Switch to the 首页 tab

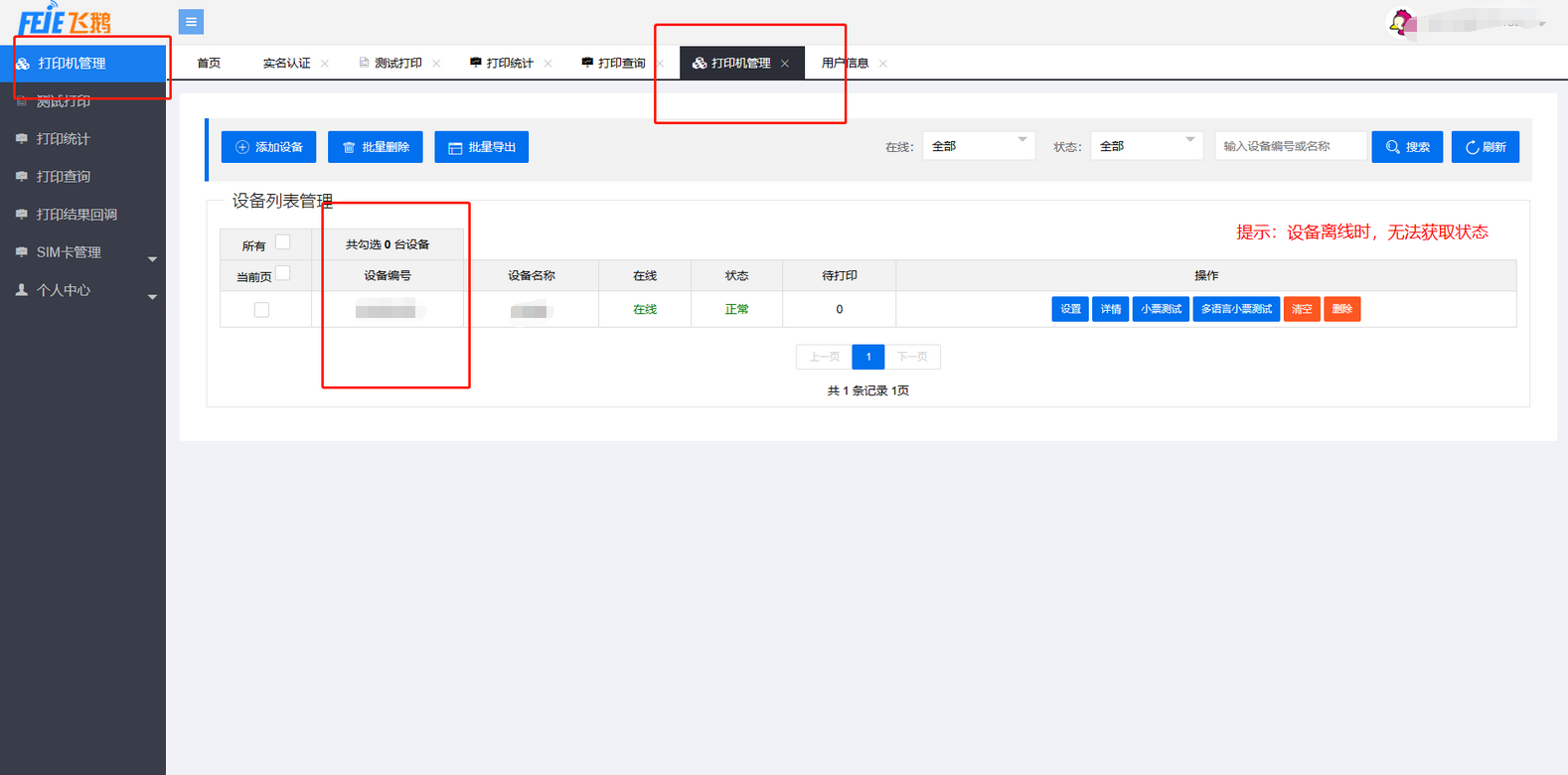[209, 64]
